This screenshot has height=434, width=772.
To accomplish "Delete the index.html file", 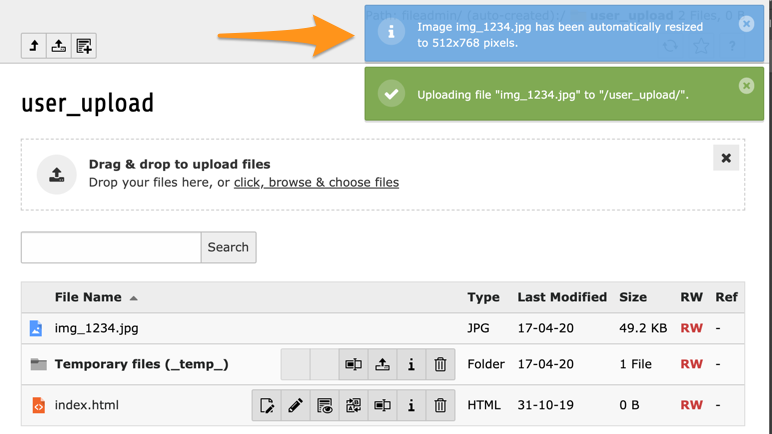I will (440, 406).
